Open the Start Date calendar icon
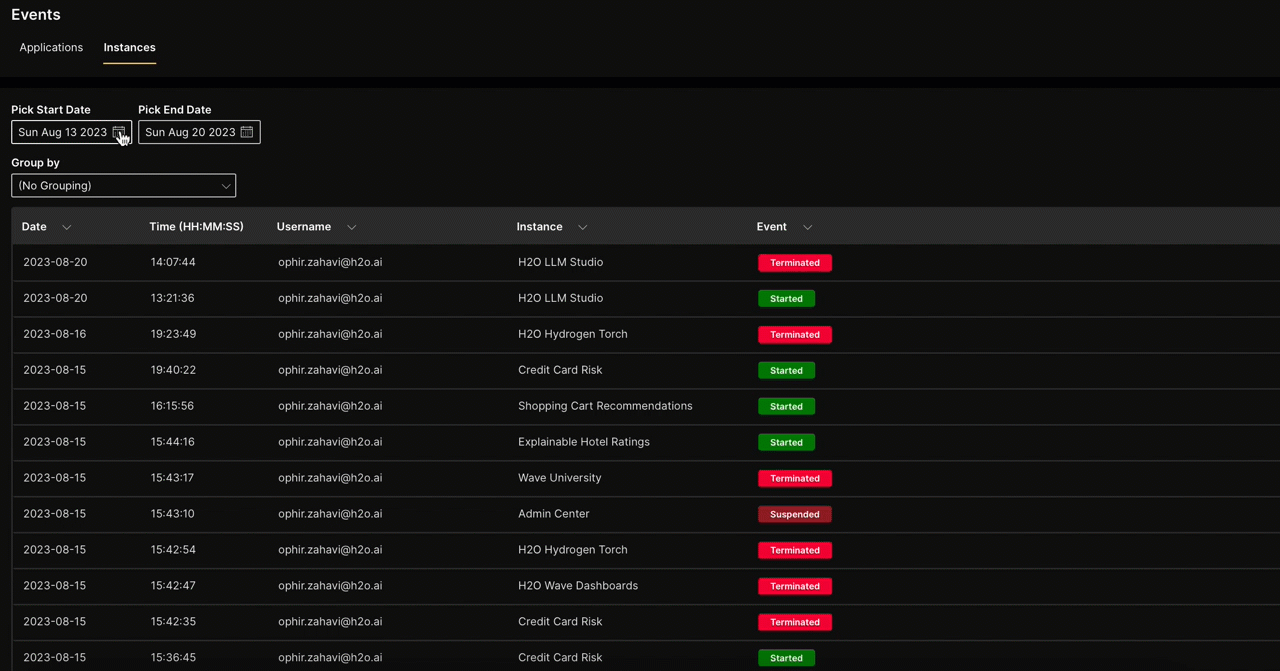 click(x=119, y=132)
